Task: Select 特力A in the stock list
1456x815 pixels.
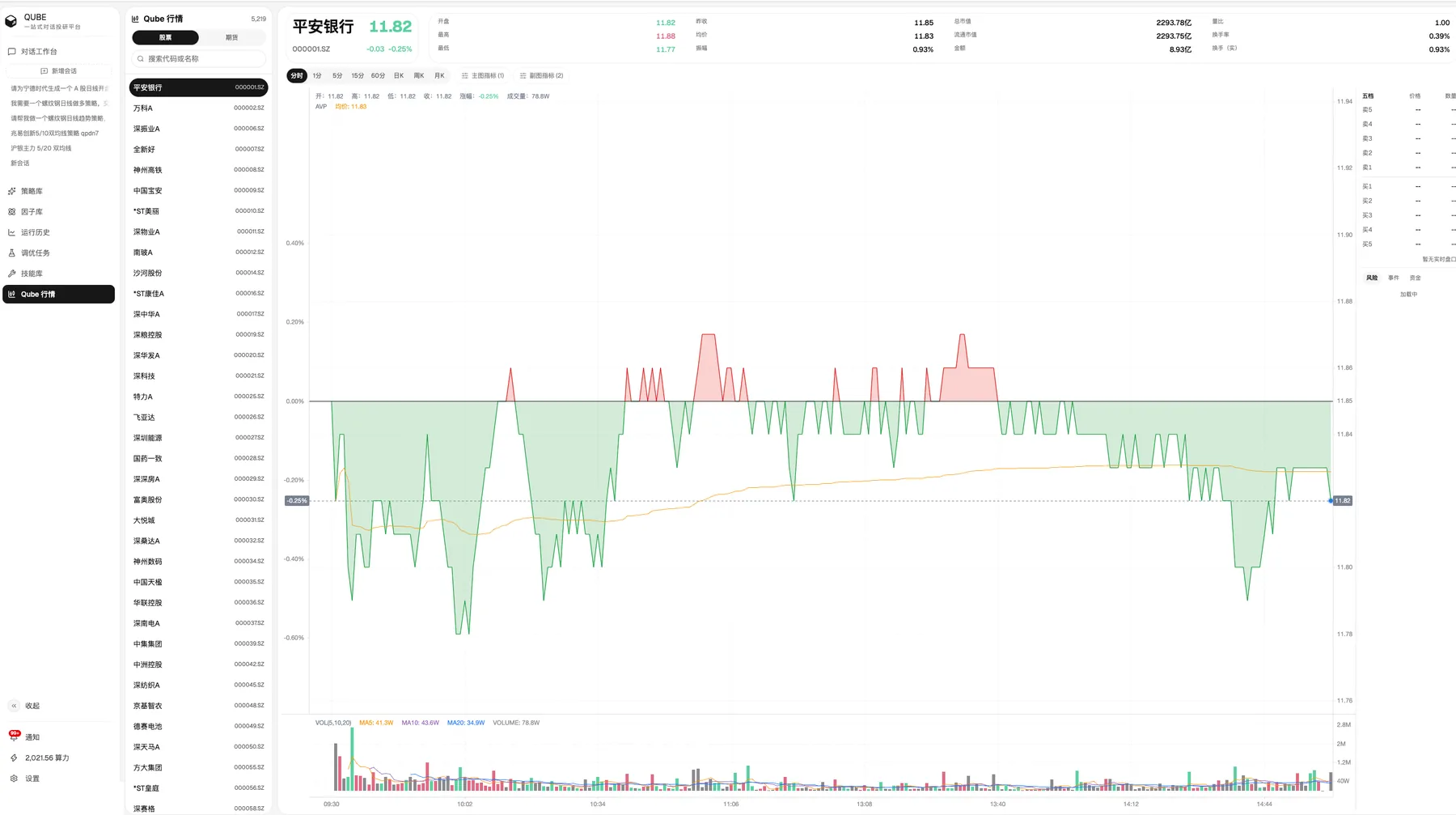Action: (199, 397)
